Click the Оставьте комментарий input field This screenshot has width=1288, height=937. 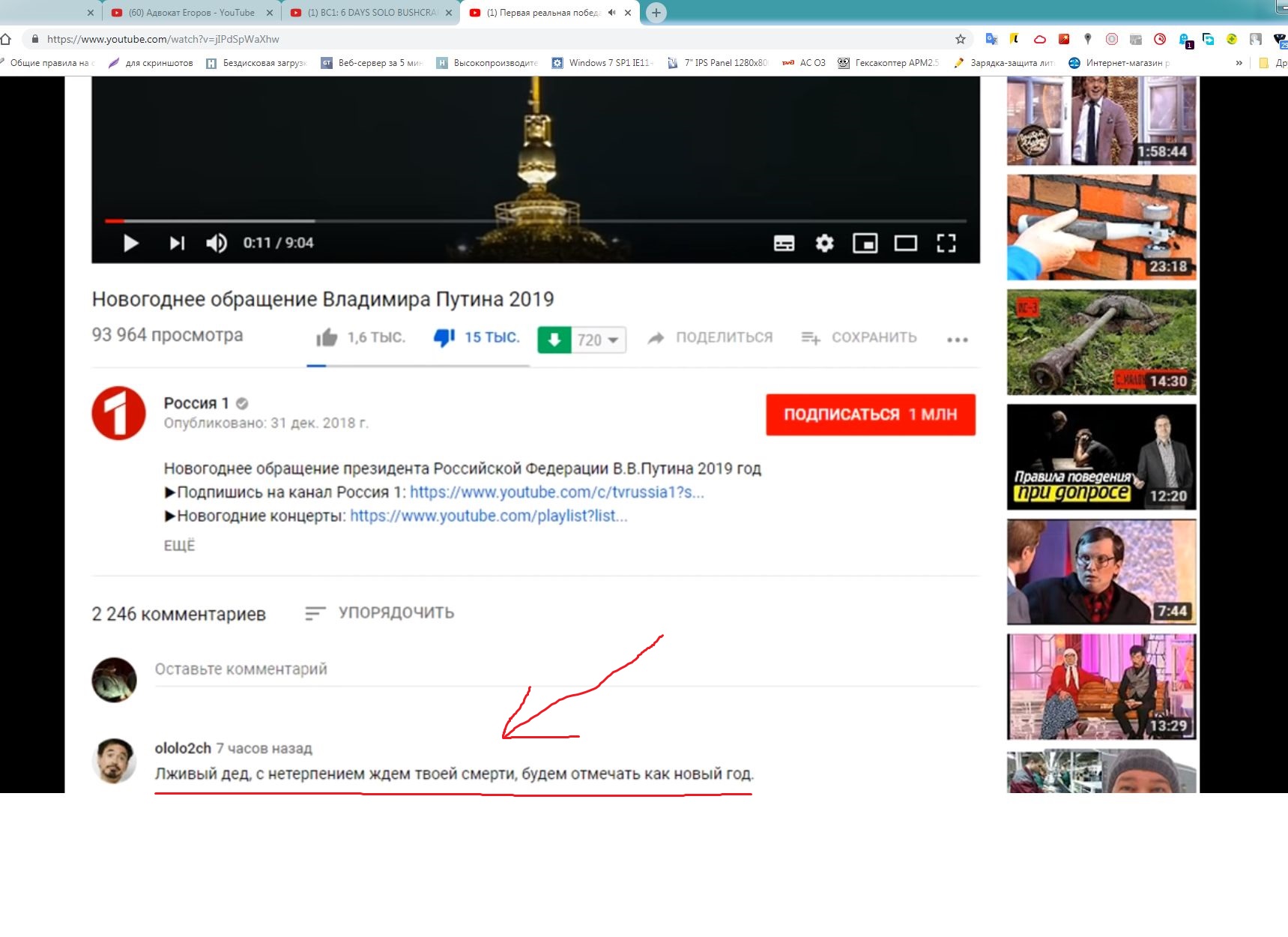(567, 669)
